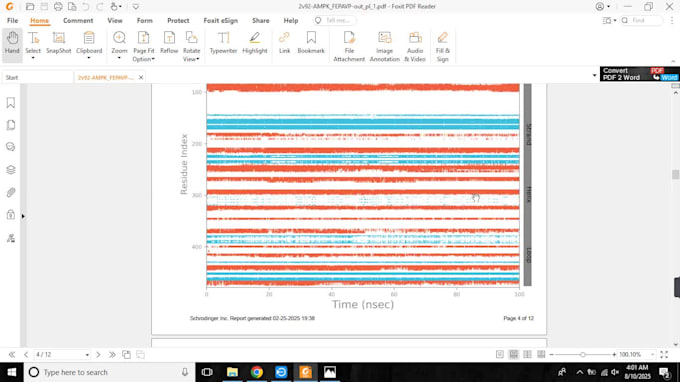Open the Comments side panel
This screenshot has height=382, width=680.
click(x=11, y=147)
